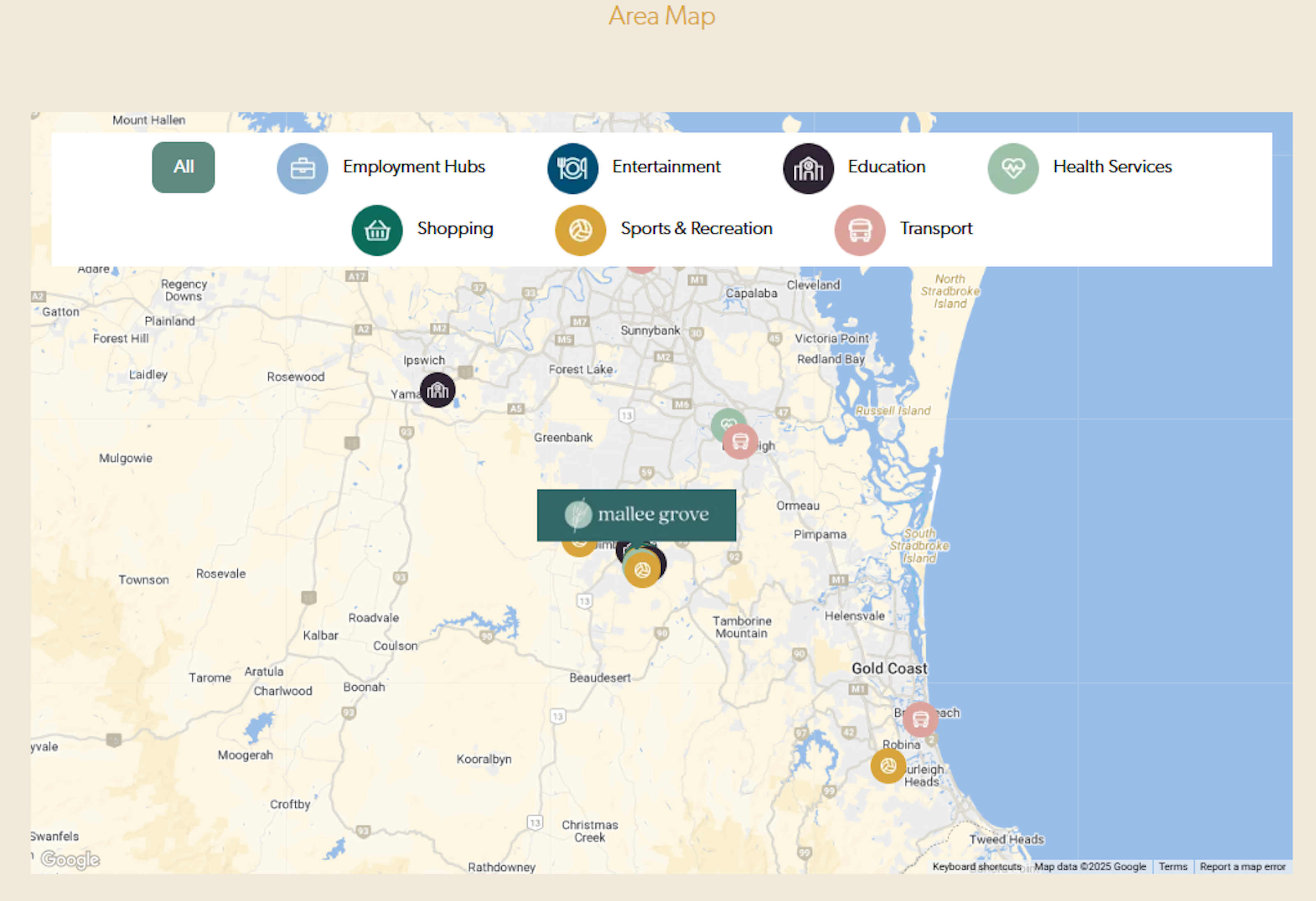
Task: Filter map by Health Services heart icon
Action: pyautogui.click(x=1013, y=168)
